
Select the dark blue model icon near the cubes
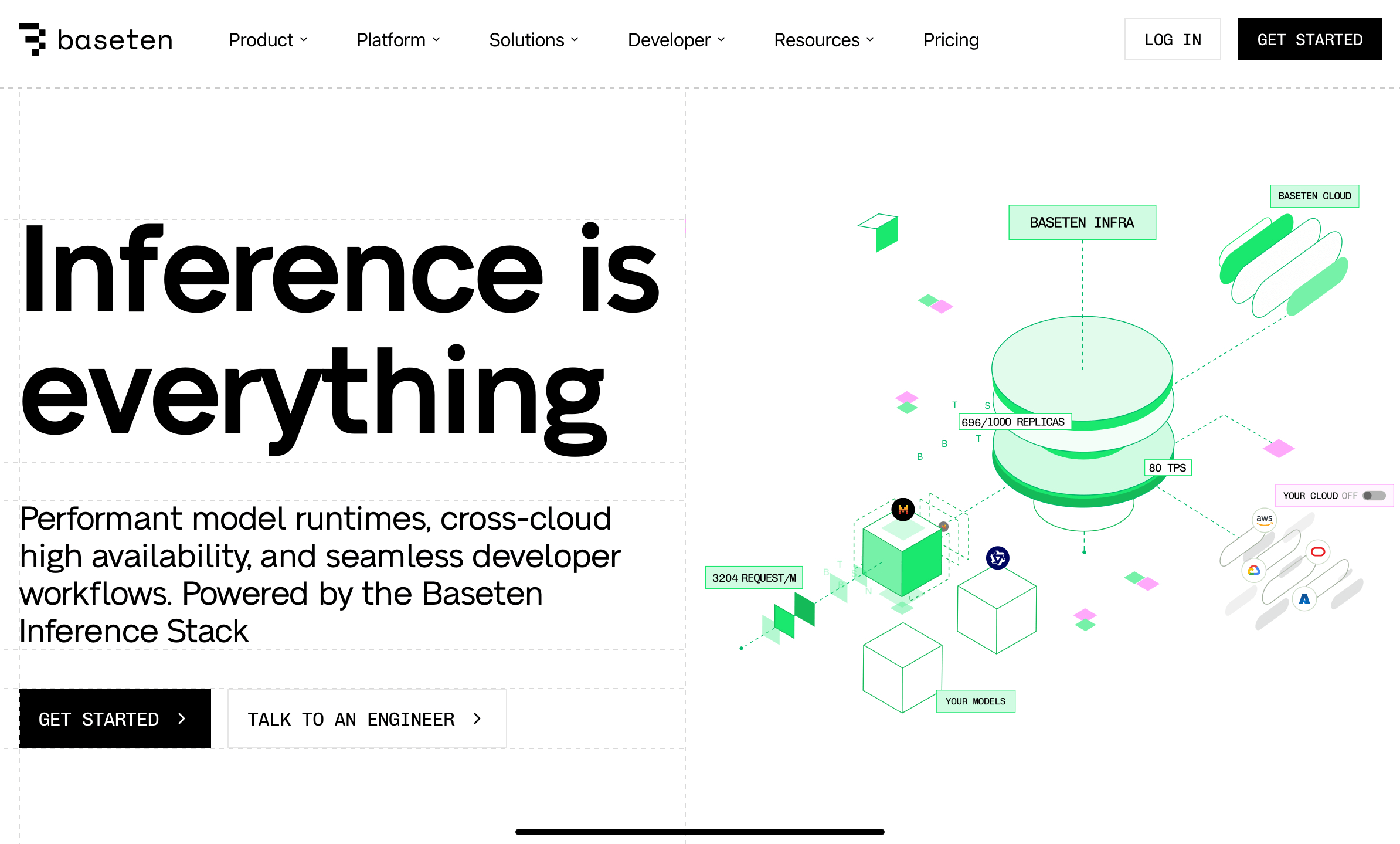click(x=997, y=558)
